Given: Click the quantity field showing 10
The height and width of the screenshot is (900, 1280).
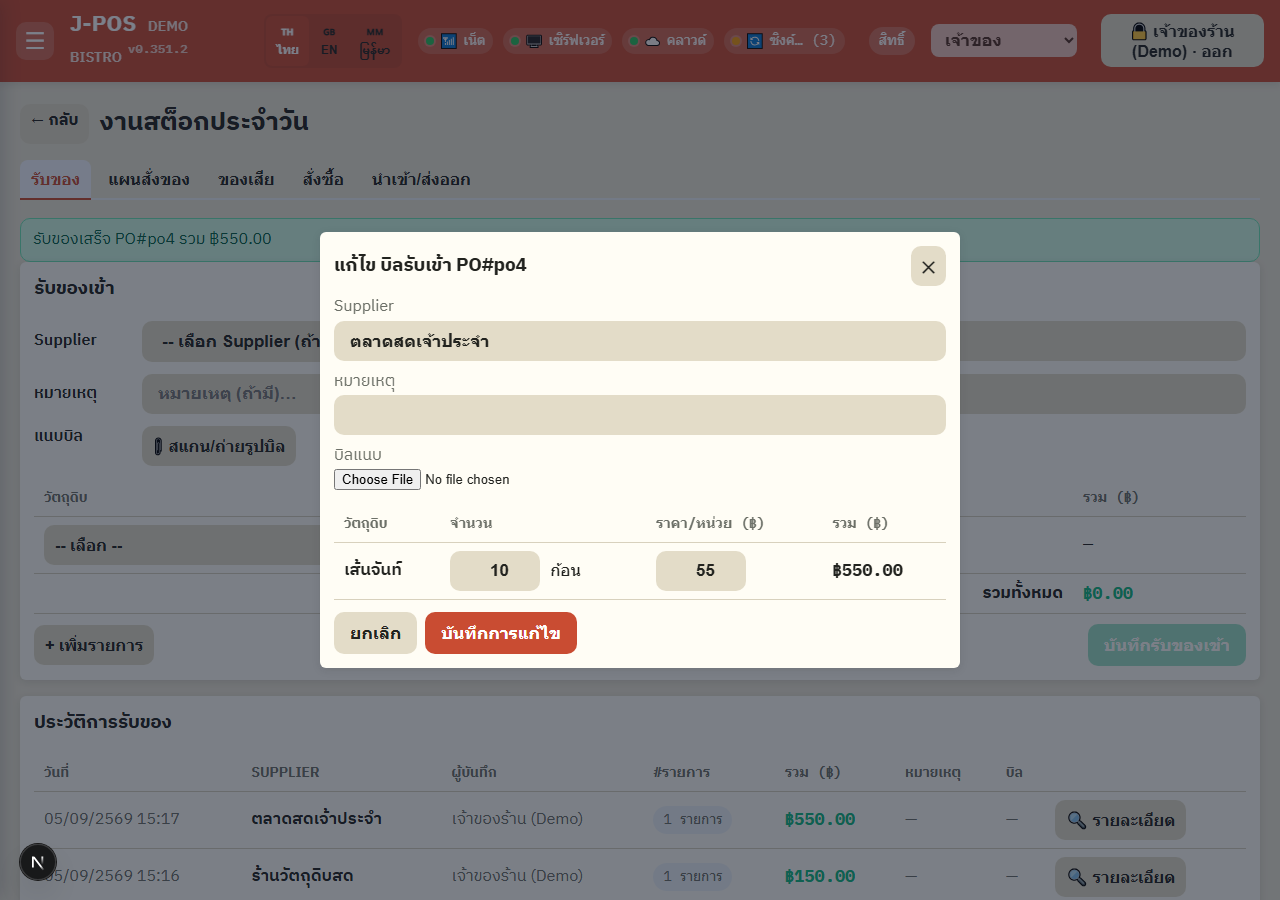Looking at the screenshot, I should (495, 571).
